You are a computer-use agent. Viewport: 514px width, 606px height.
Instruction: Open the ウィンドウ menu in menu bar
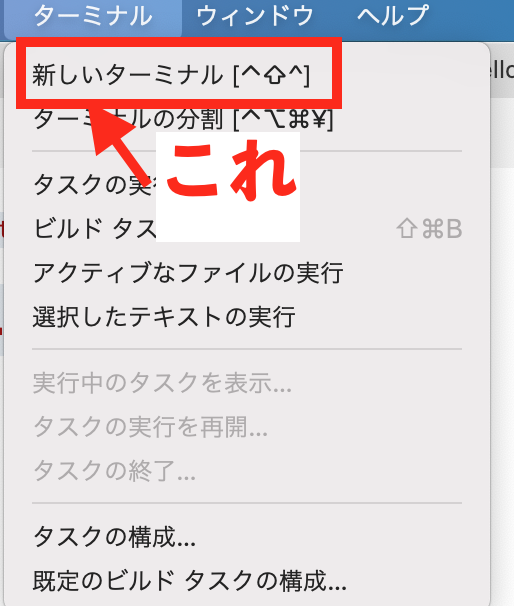(255, 16)
